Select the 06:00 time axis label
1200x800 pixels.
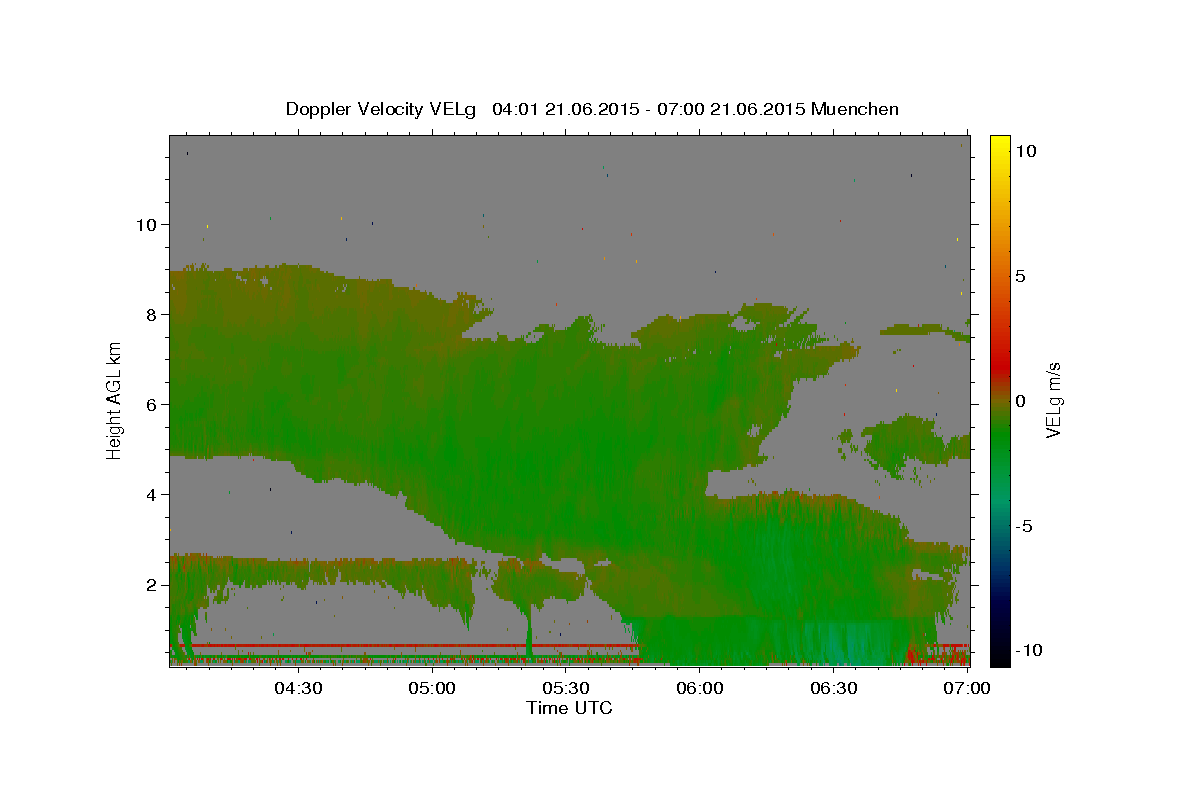(700, 688)
